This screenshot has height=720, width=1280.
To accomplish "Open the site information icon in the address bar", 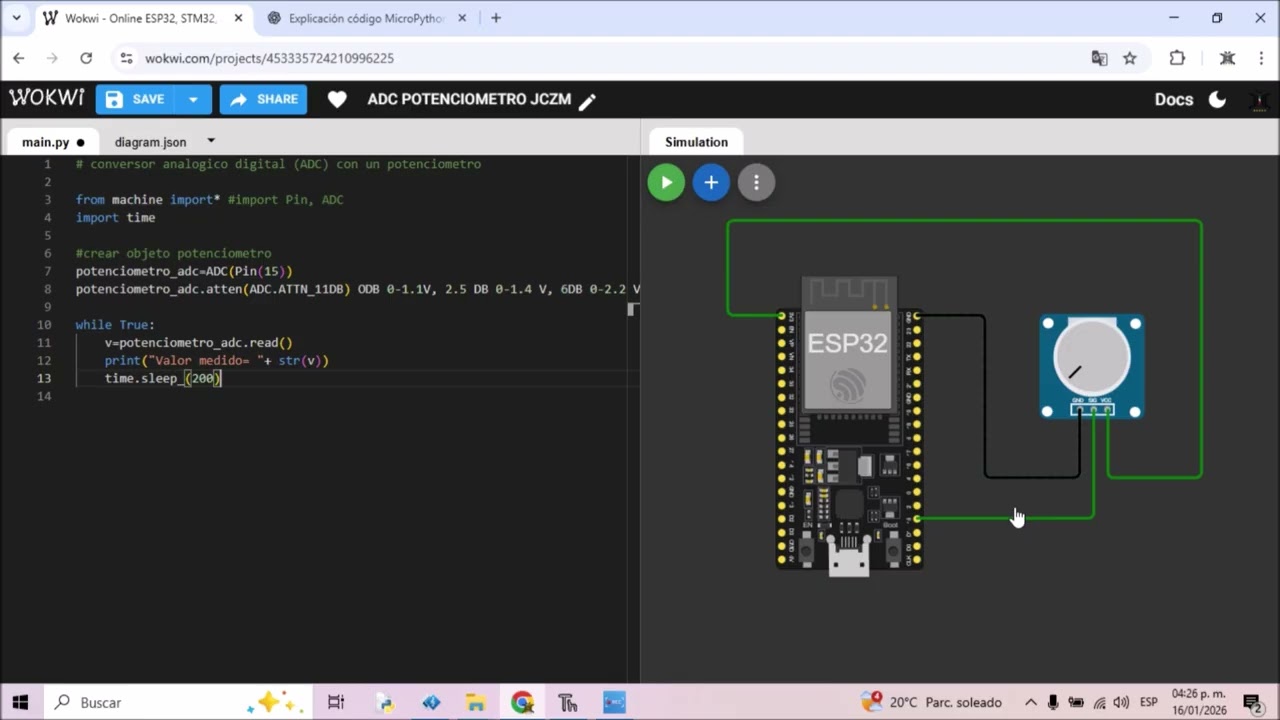I will (126, 58).
